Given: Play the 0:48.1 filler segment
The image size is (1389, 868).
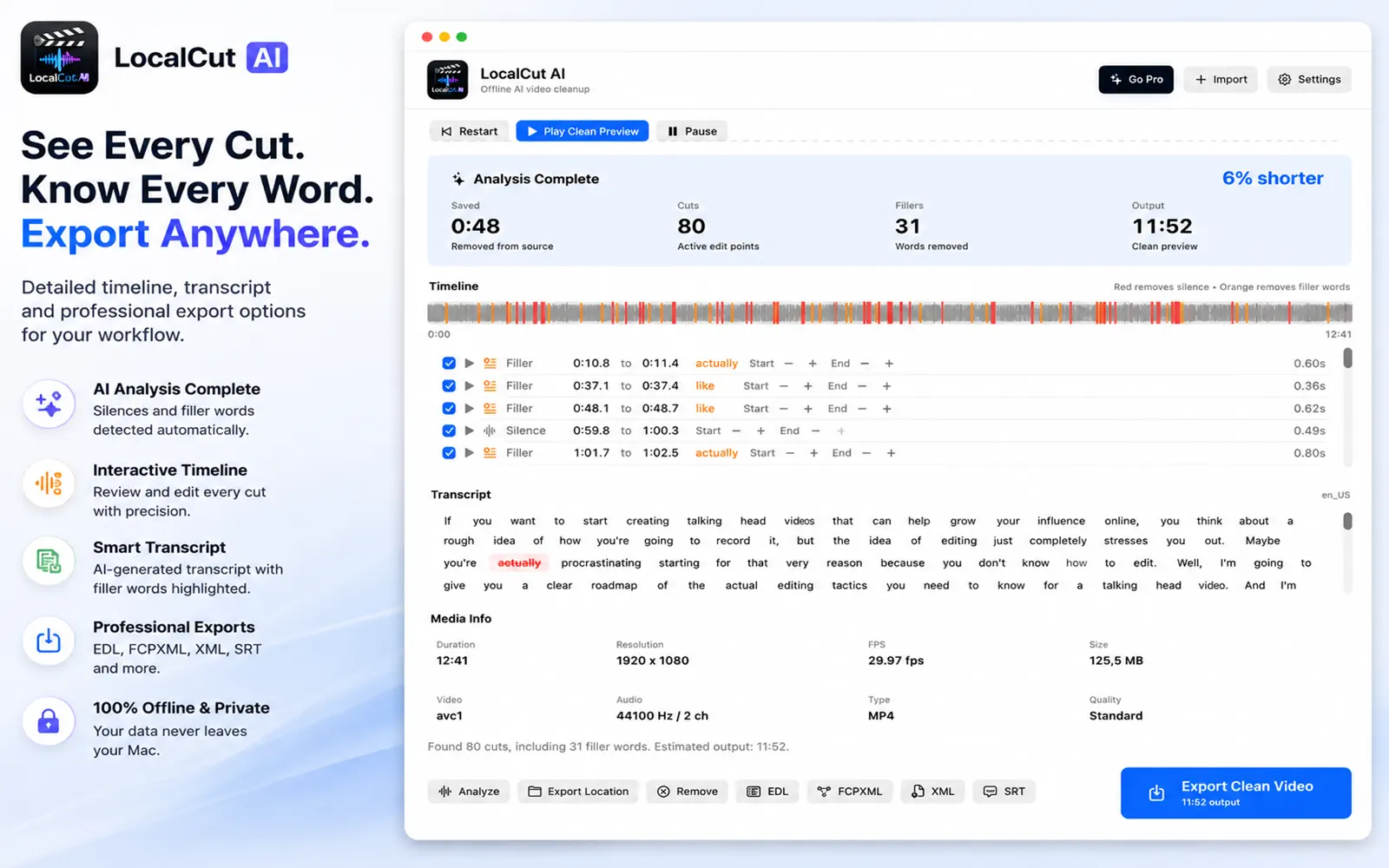Looking at the screenshot, I should [470, 409].
